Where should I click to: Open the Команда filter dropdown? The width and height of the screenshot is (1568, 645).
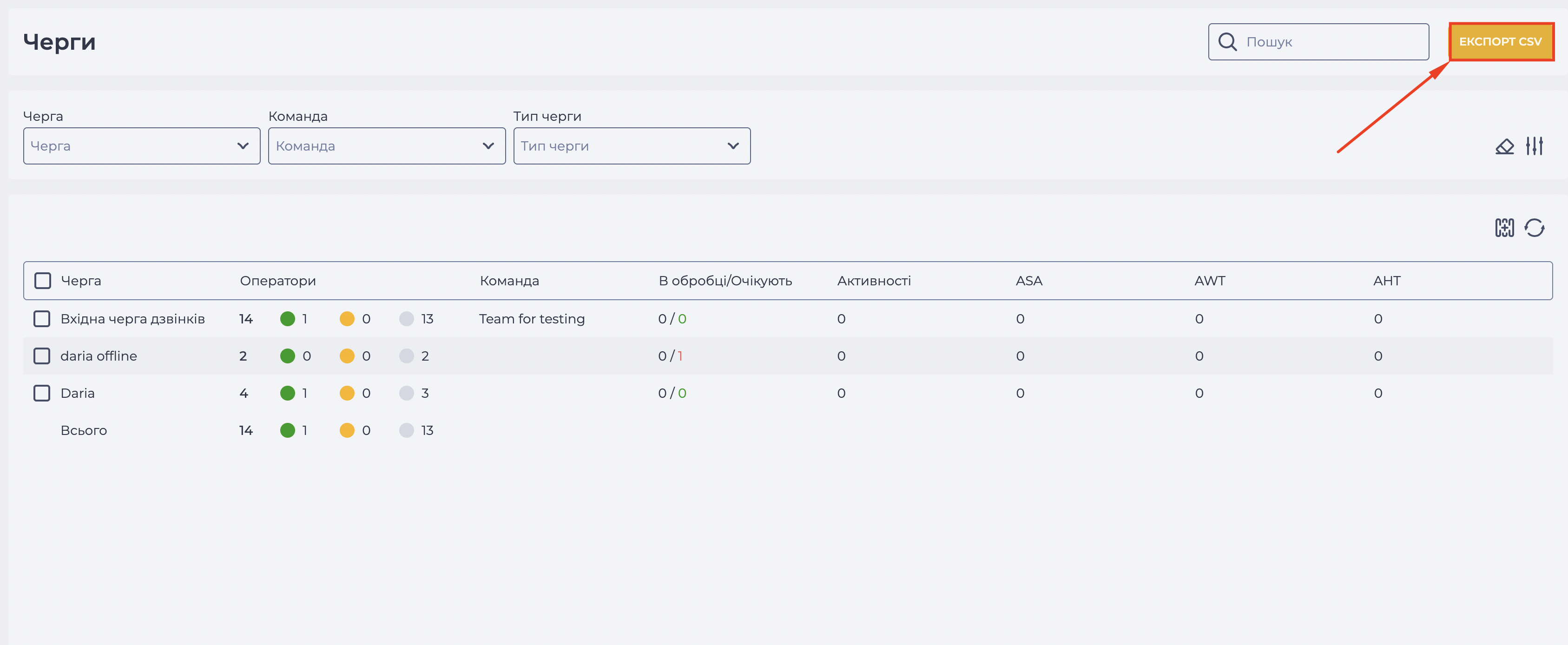(387, 146)
